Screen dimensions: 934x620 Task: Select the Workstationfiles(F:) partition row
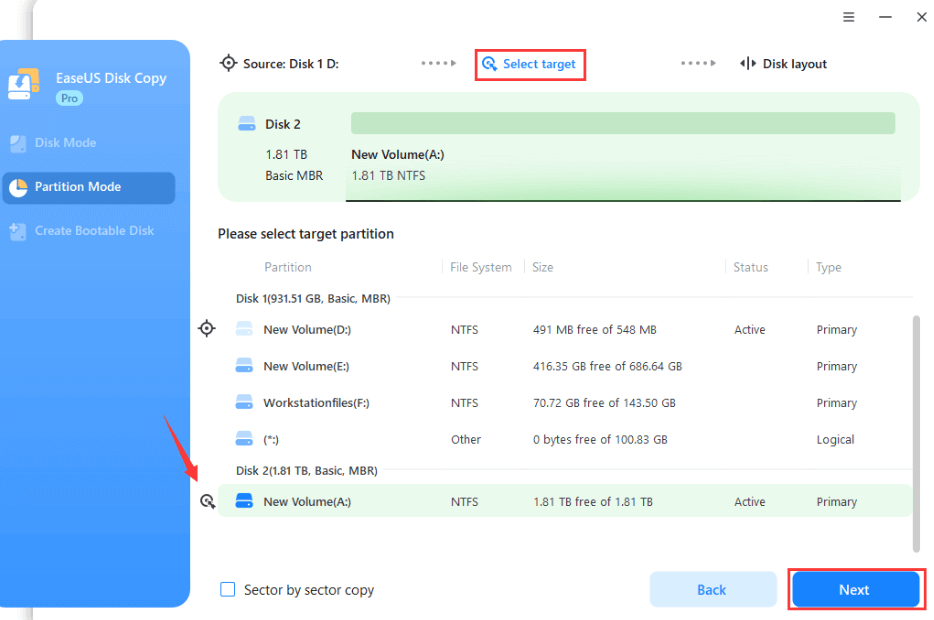coord(565,403)
